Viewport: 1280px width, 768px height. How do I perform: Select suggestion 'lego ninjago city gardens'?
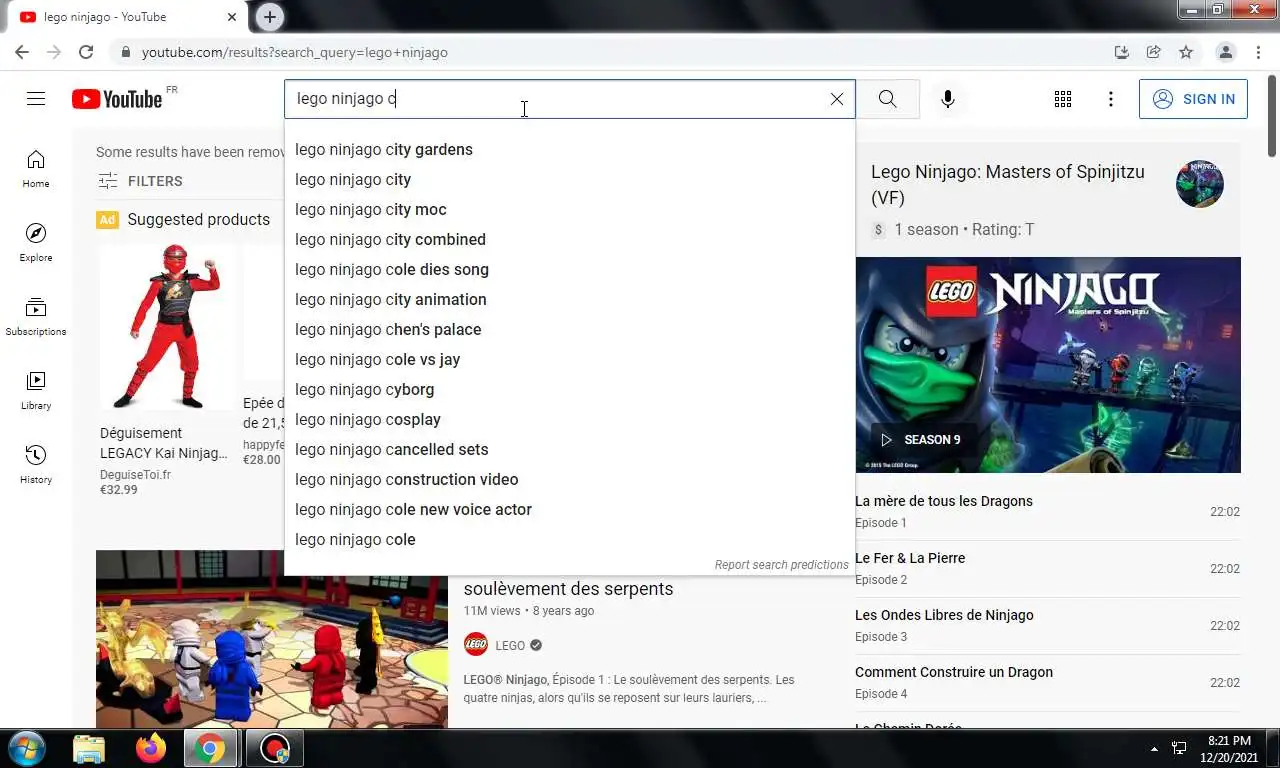click(570, 150)
